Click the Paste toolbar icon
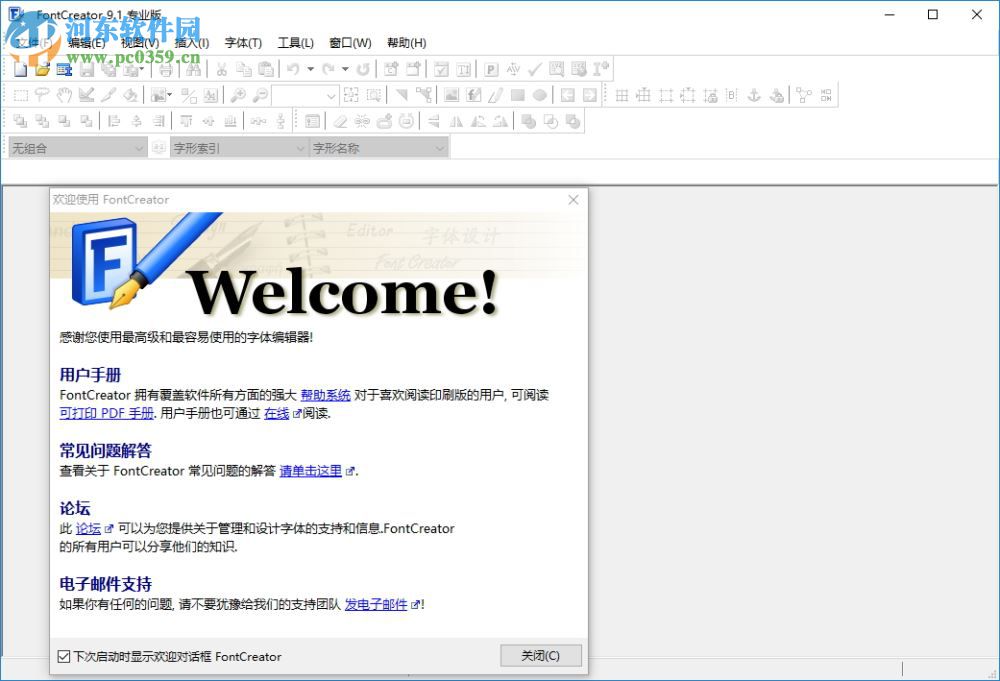This screenshot has width=1000, height=681. (x=267, y=69)
